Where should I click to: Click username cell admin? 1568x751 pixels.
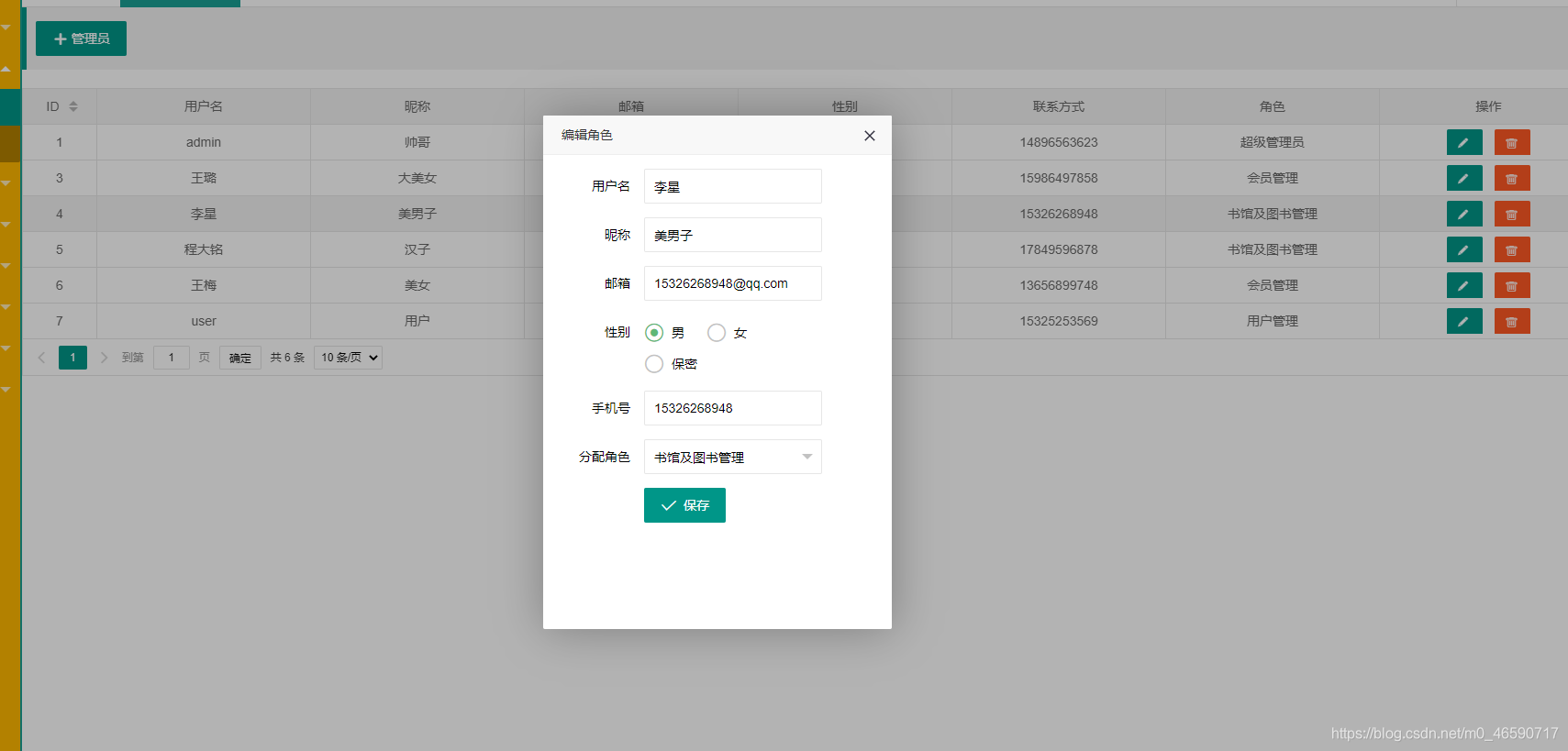(204, 142)
